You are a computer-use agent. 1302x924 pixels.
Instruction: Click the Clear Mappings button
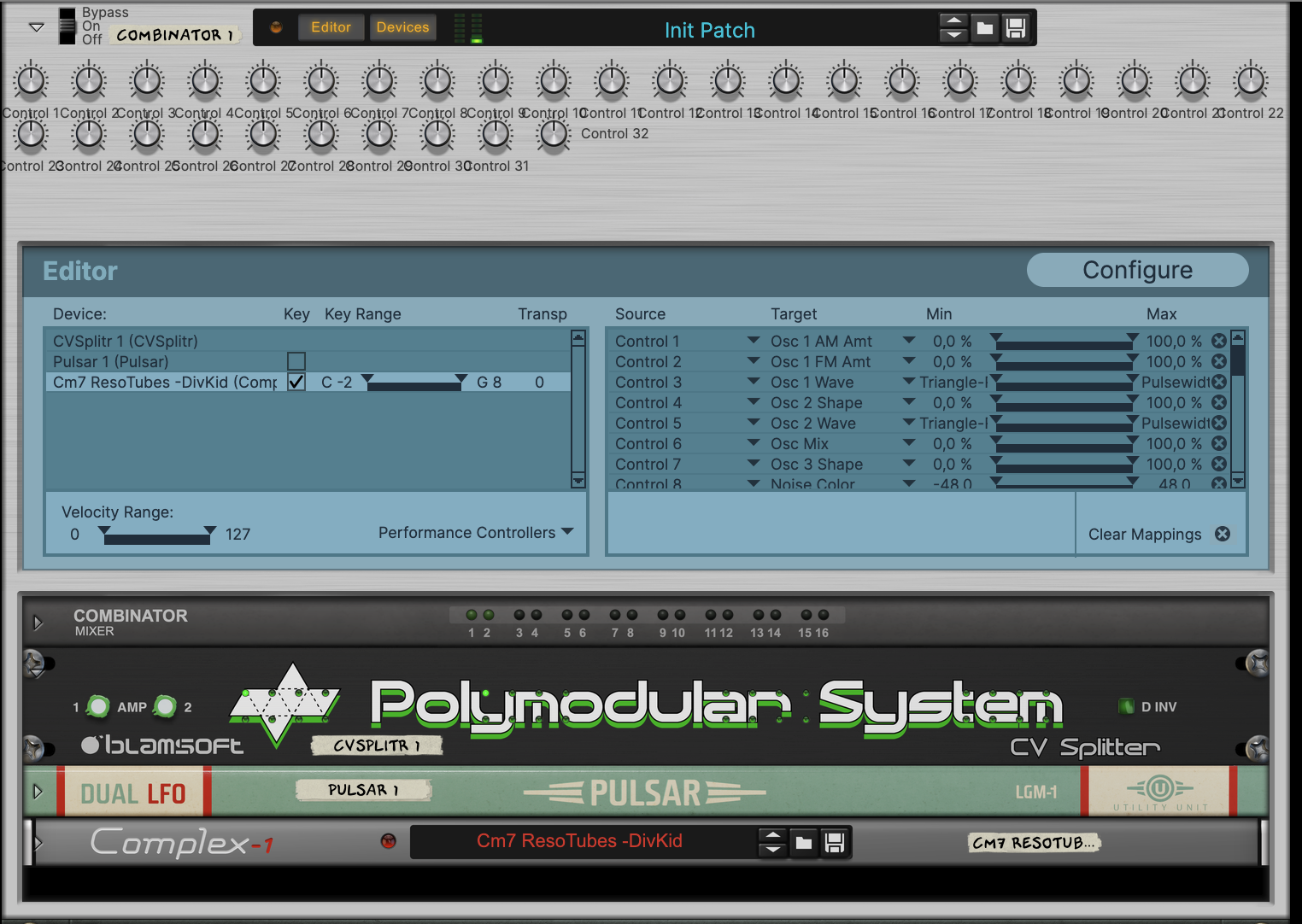pos(1159,534)
